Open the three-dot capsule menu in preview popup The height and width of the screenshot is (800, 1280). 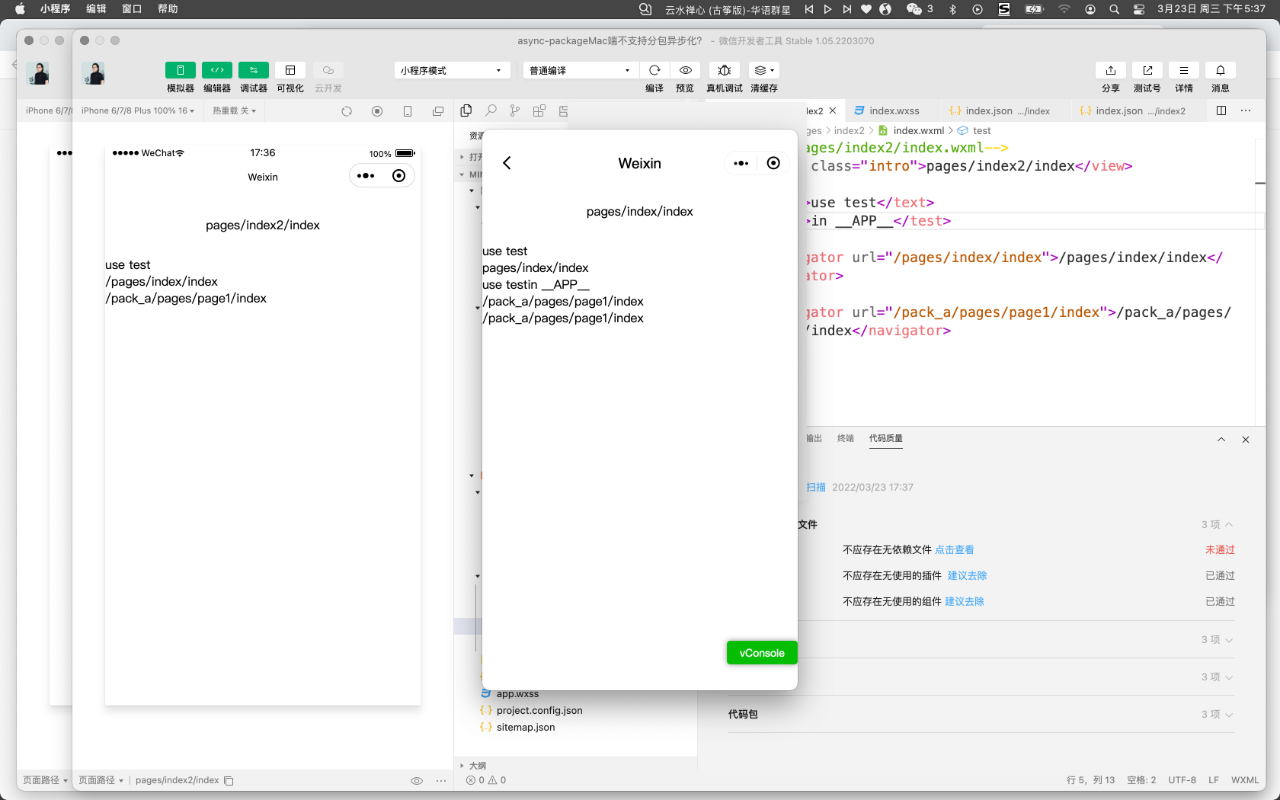point(741,163)
